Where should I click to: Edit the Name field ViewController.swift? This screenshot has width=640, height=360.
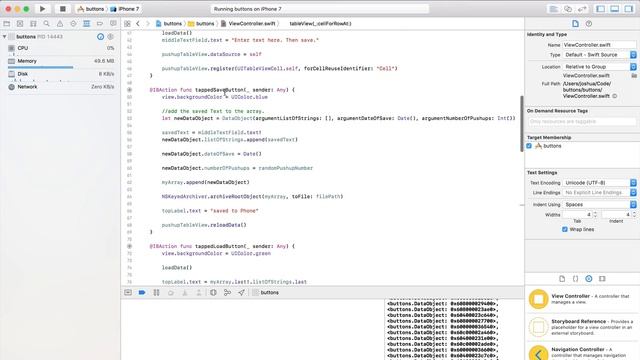pos(599,45)
